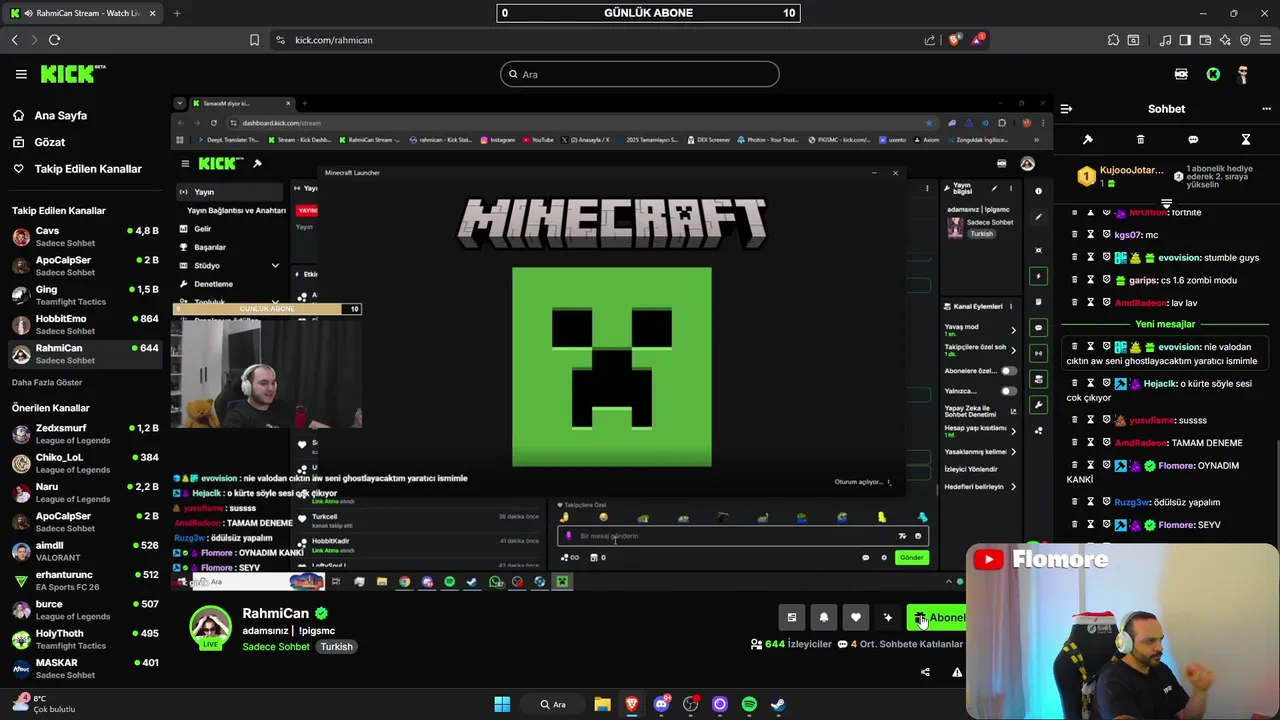Click the GÜNLÜK ABONE progress bar
The image size is (1280, 720).
pos(648,13)
